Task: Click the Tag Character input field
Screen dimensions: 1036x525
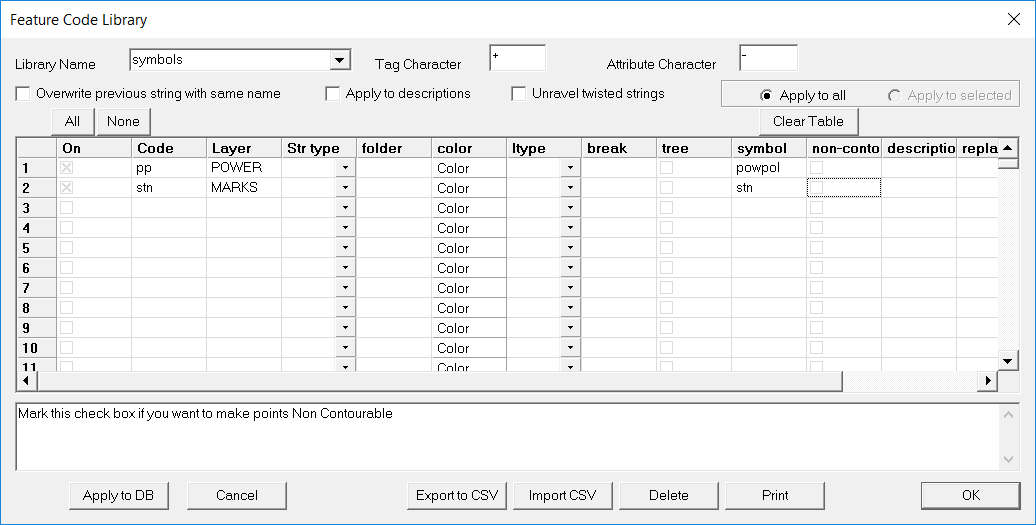Action: 517,58
